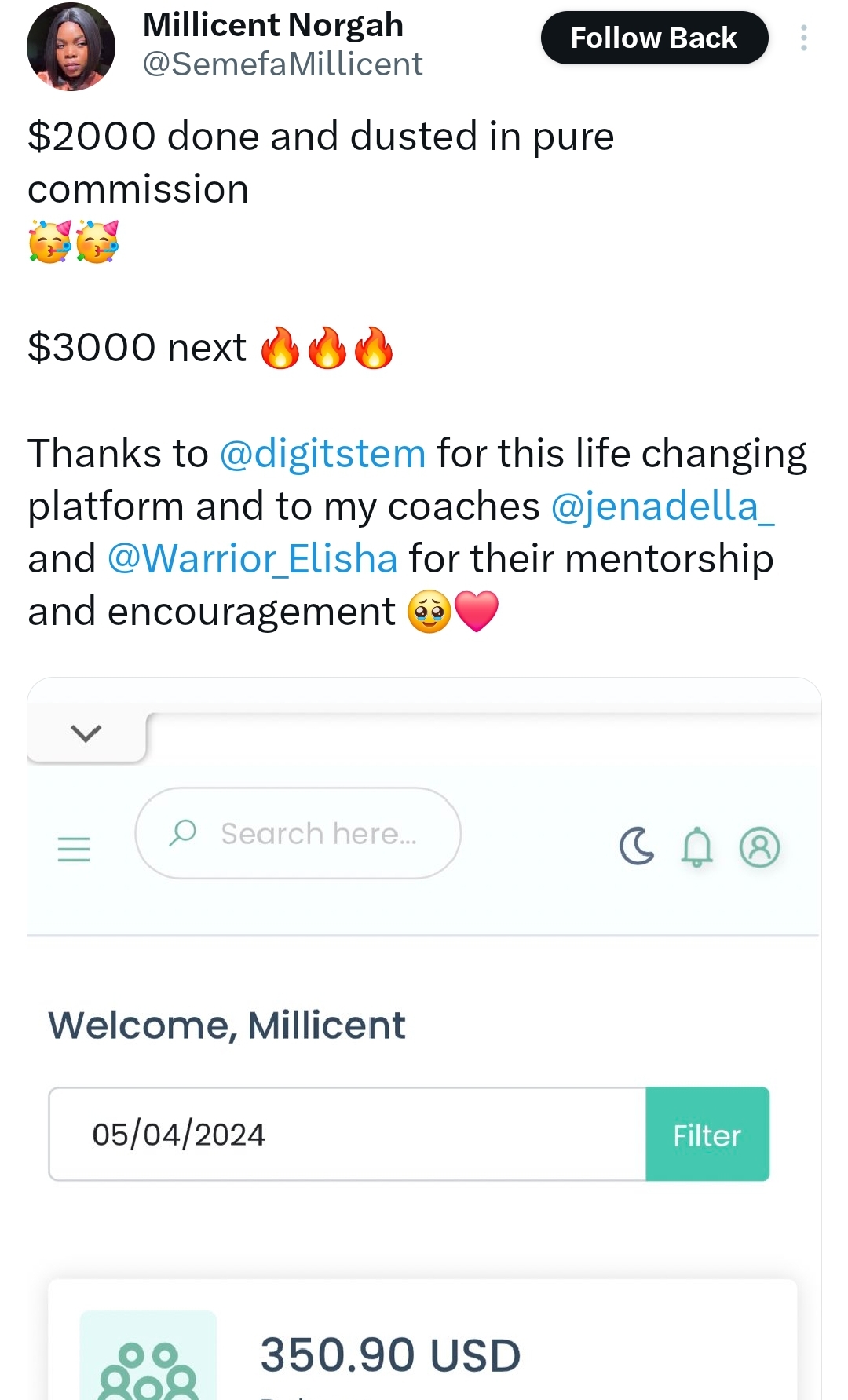Open notifications with the bell icon

(696, 847)
